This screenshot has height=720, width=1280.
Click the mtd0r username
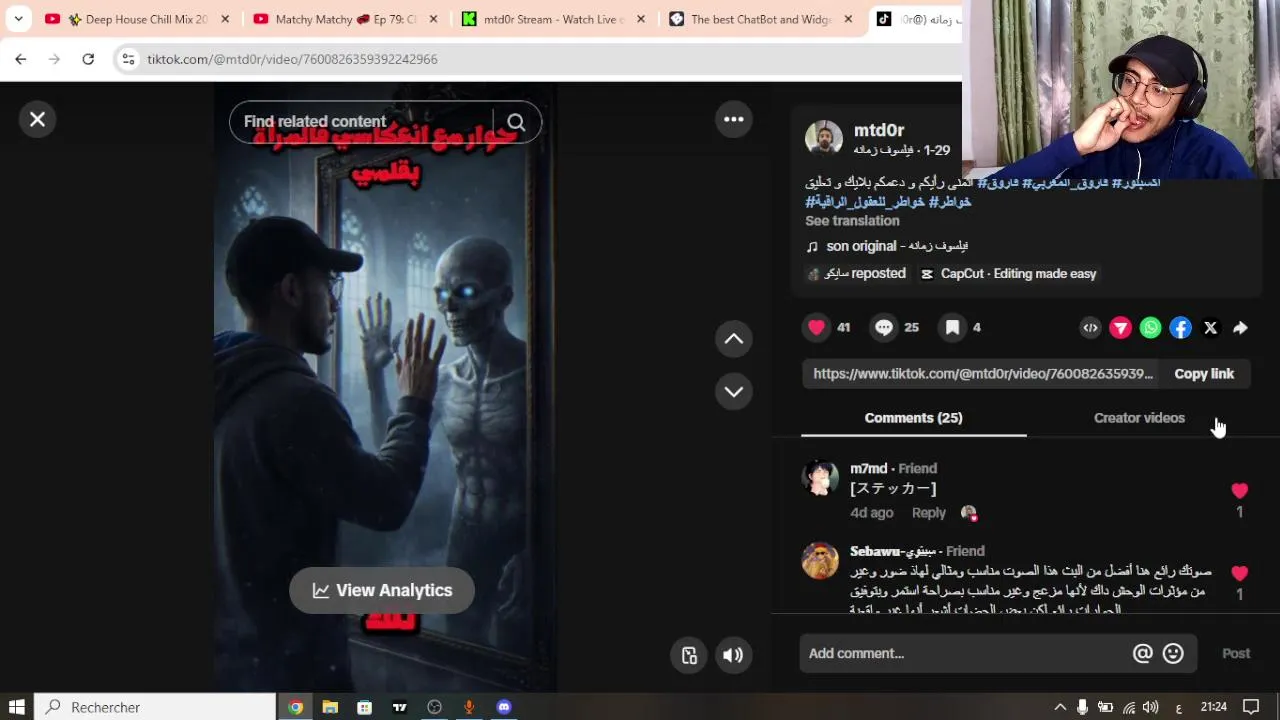pyautogui.click(x=879, y=130)
